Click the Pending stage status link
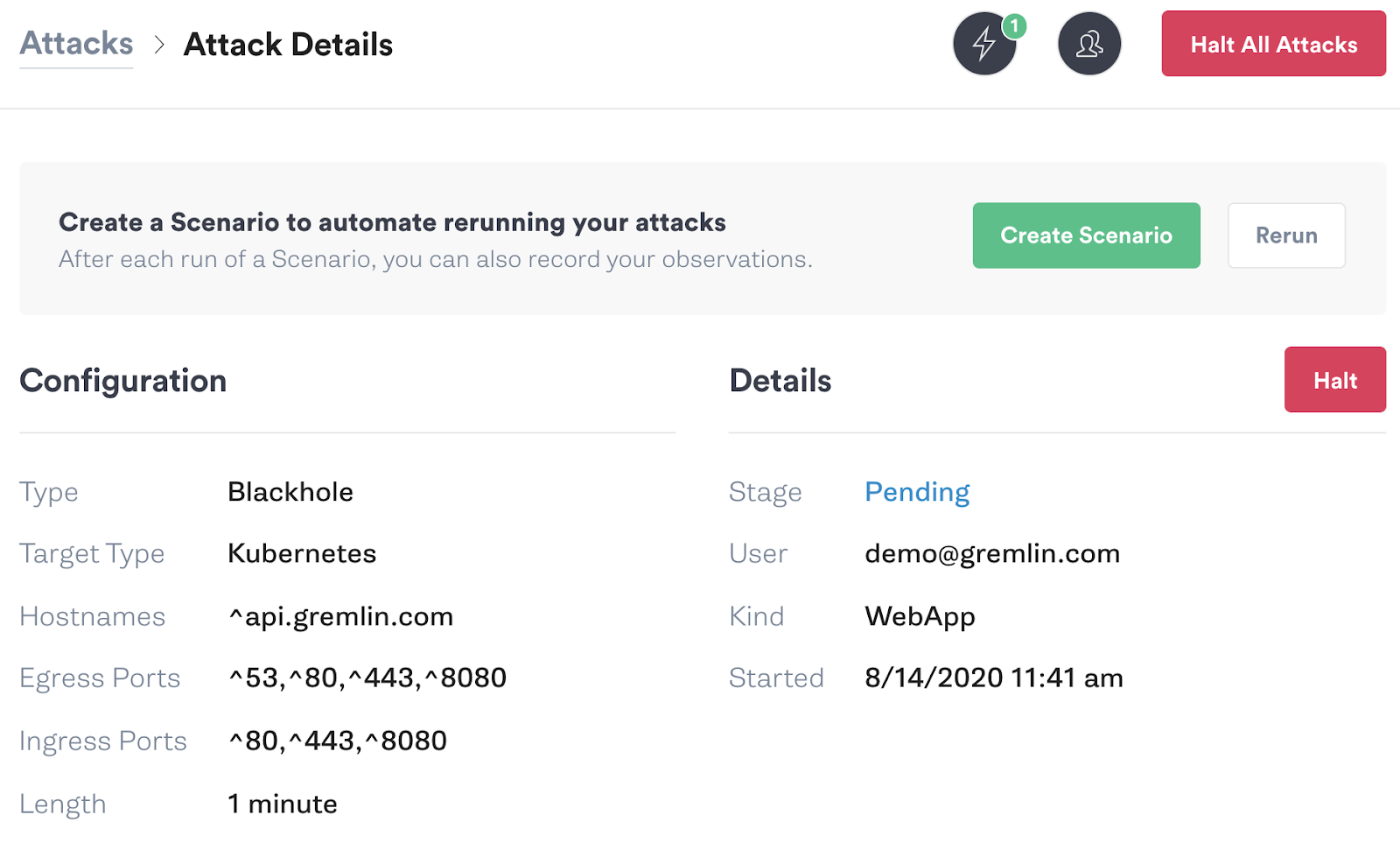 (917, 492)
